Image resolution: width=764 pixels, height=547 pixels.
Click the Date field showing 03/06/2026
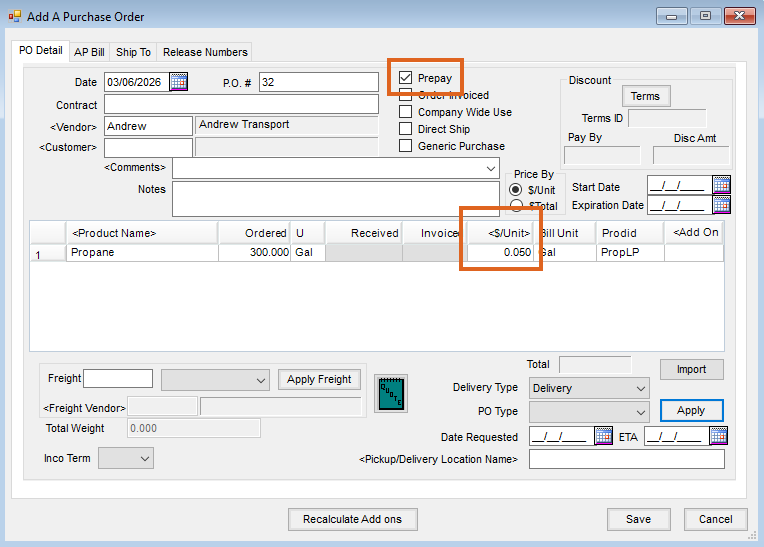click(x=136, y=82)
